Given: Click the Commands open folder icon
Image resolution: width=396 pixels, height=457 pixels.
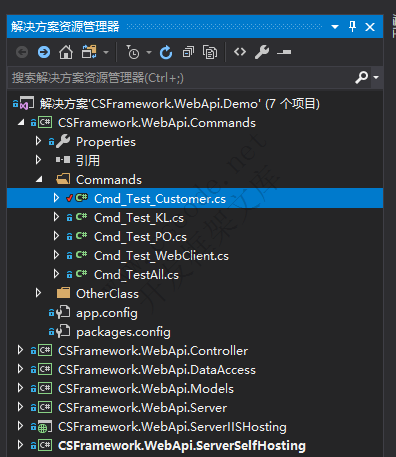Looking at the screenshot, I should click(x=63, y=179).
